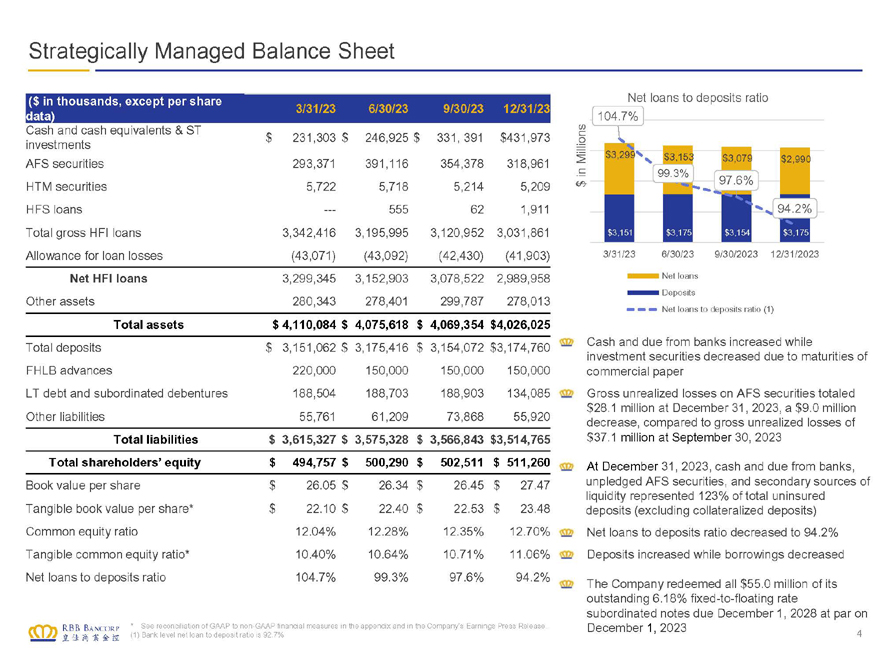Viewport: 880px width, 660px height.
Task: Click the $2,990 yellow bar for 12/31/2023
Action: click(795, 171)
